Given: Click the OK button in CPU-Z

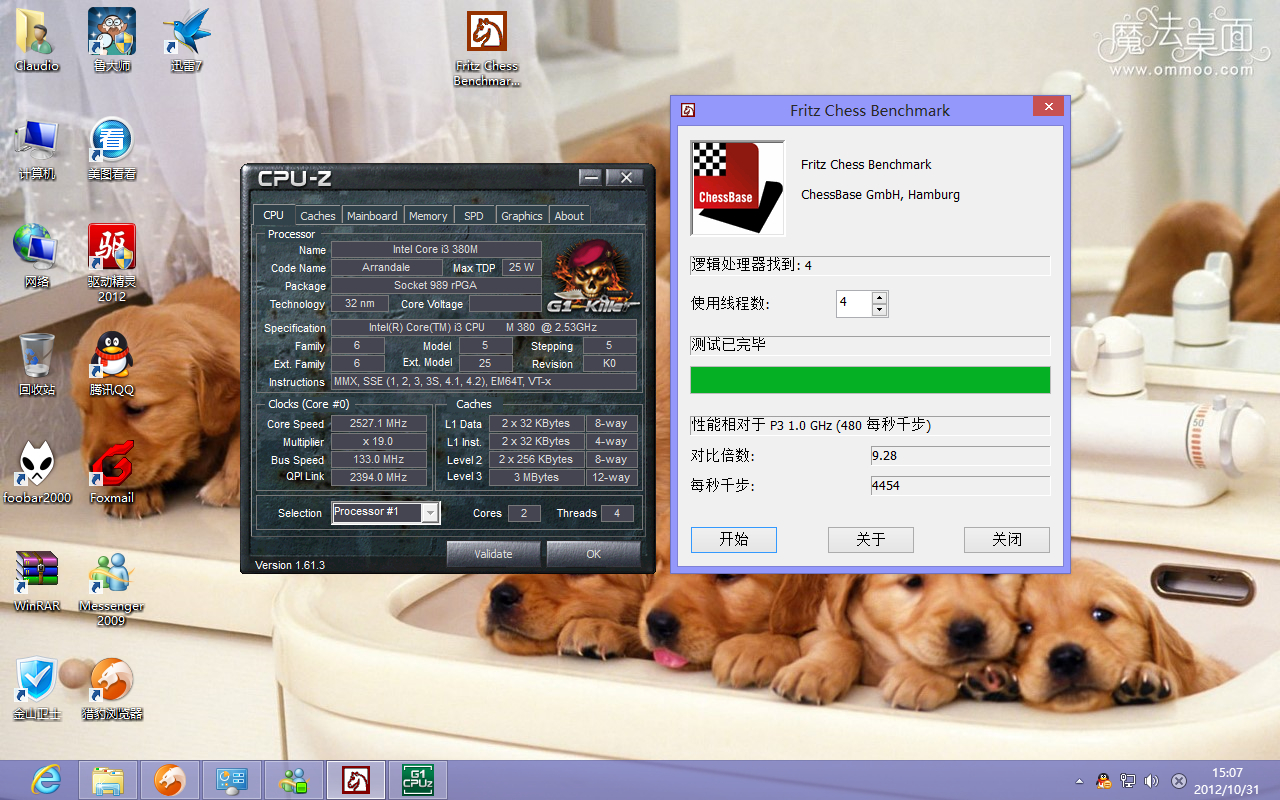Looking at the screenshot, I should tap(594, 553).
